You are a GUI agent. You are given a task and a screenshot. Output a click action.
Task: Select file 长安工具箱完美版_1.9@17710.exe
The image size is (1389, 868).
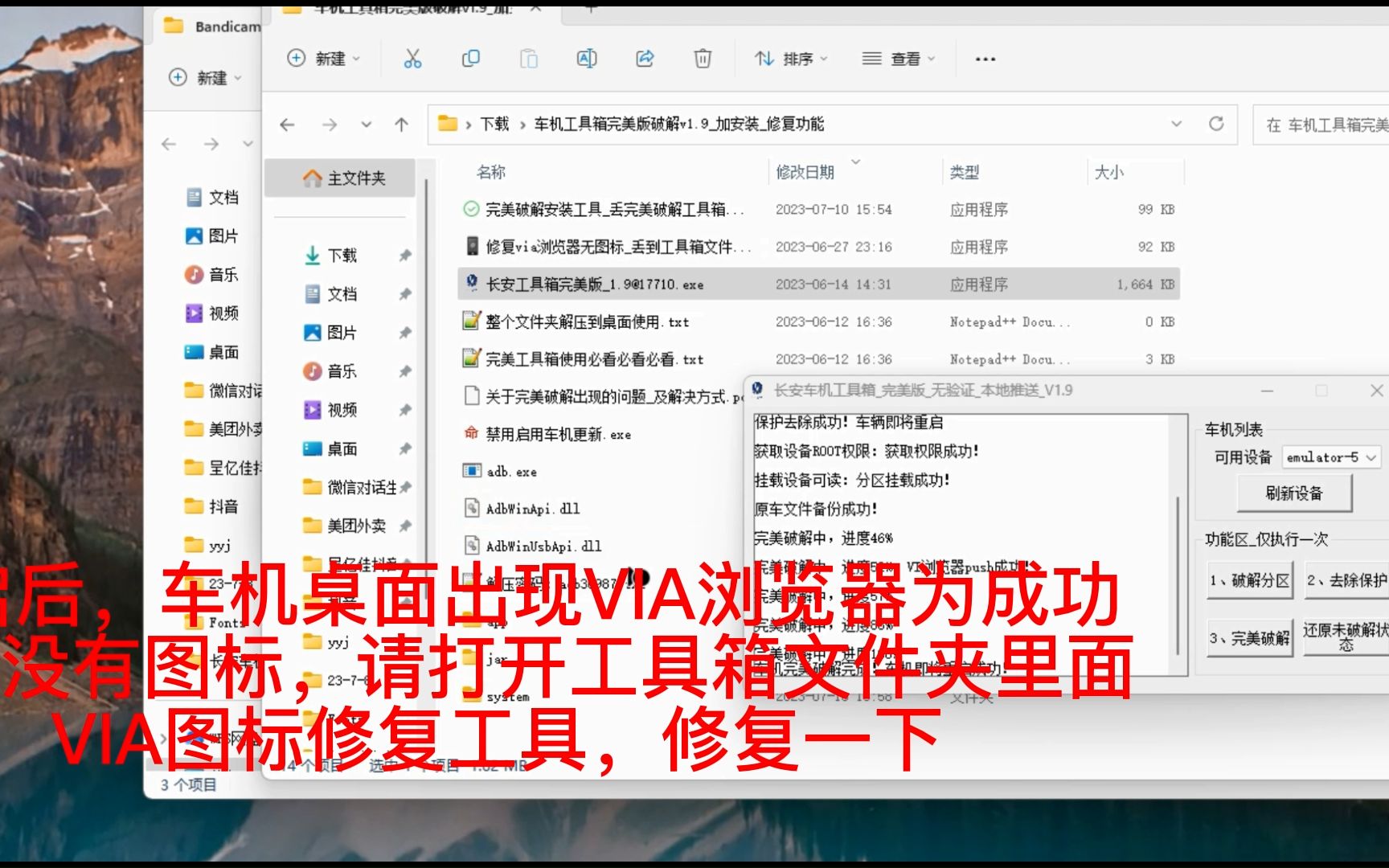(595, 285)
